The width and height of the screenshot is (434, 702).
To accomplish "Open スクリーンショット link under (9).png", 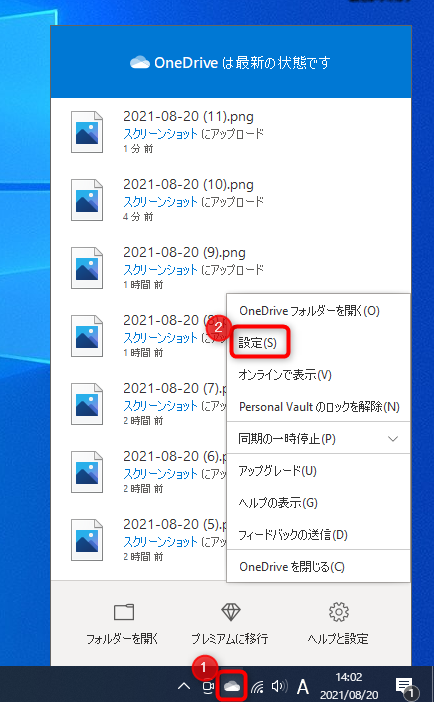I will [160, 270].
